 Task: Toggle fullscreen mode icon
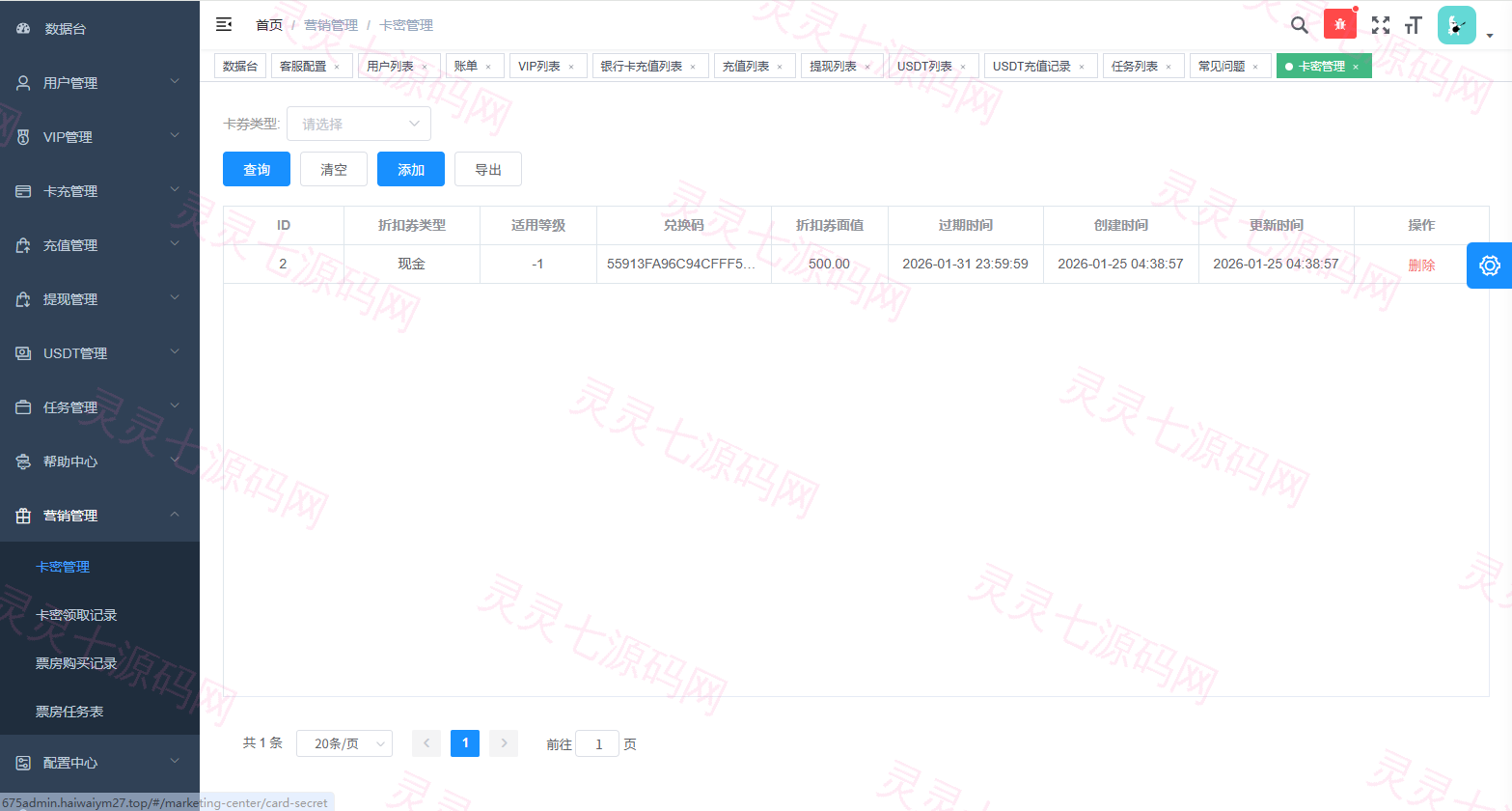pos(1381,25)
